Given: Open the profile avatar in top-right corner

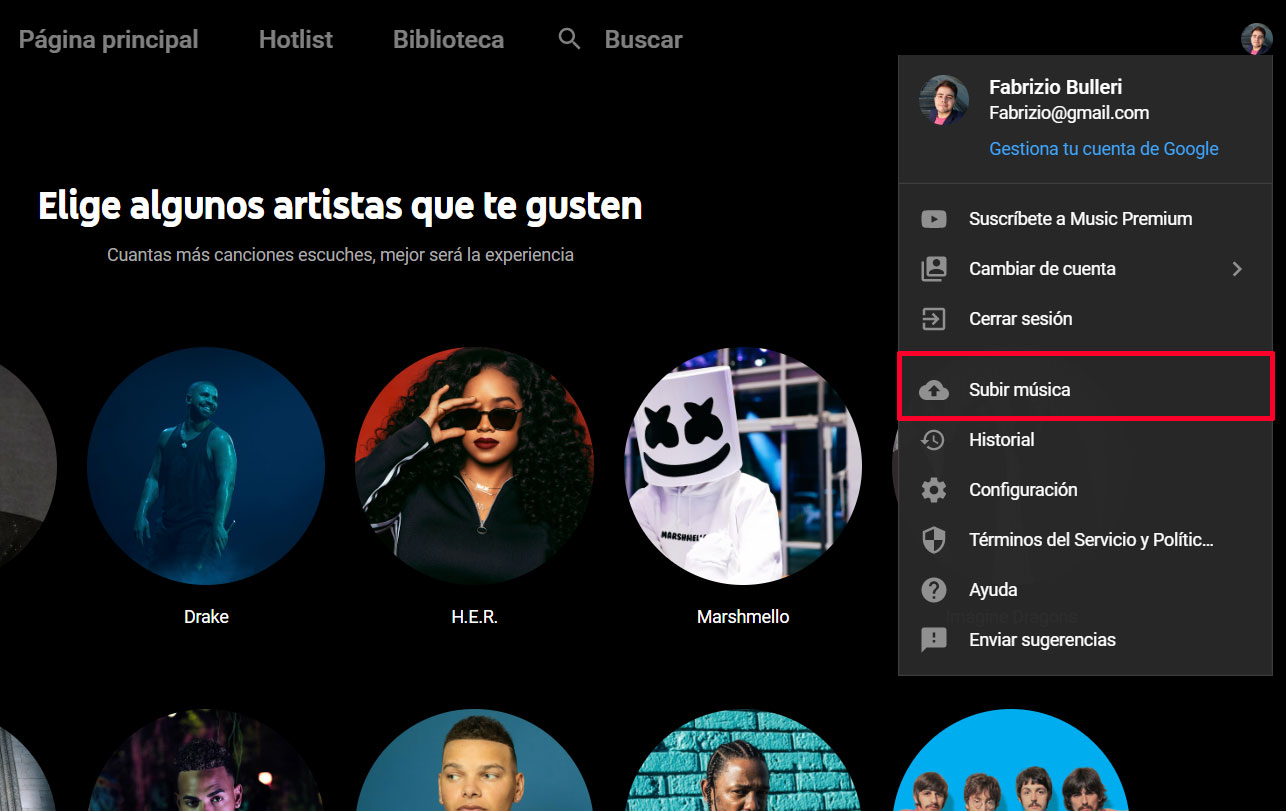Looking at the screenshot, I should click(1257, 39).
